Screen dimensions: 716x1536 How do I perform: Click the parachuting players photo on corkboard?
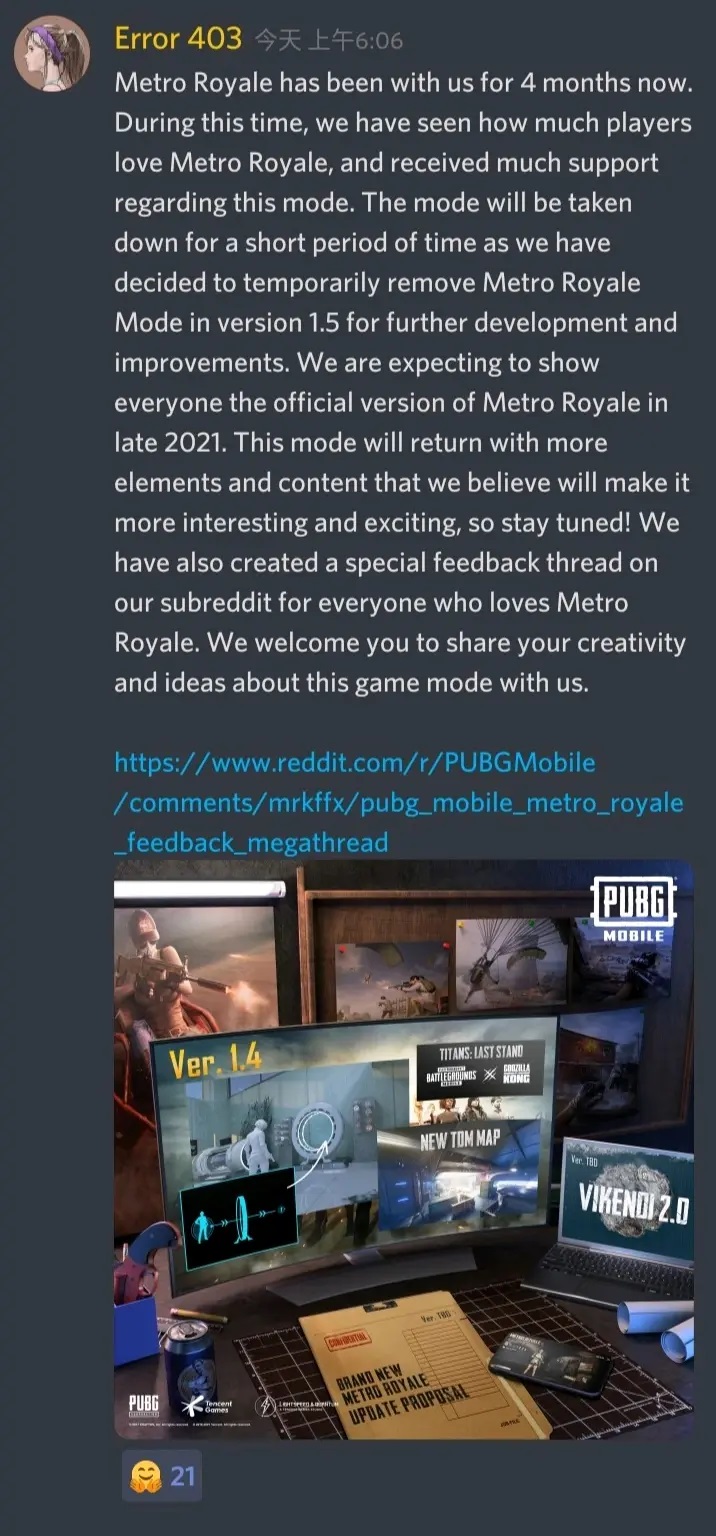point(512,957)
